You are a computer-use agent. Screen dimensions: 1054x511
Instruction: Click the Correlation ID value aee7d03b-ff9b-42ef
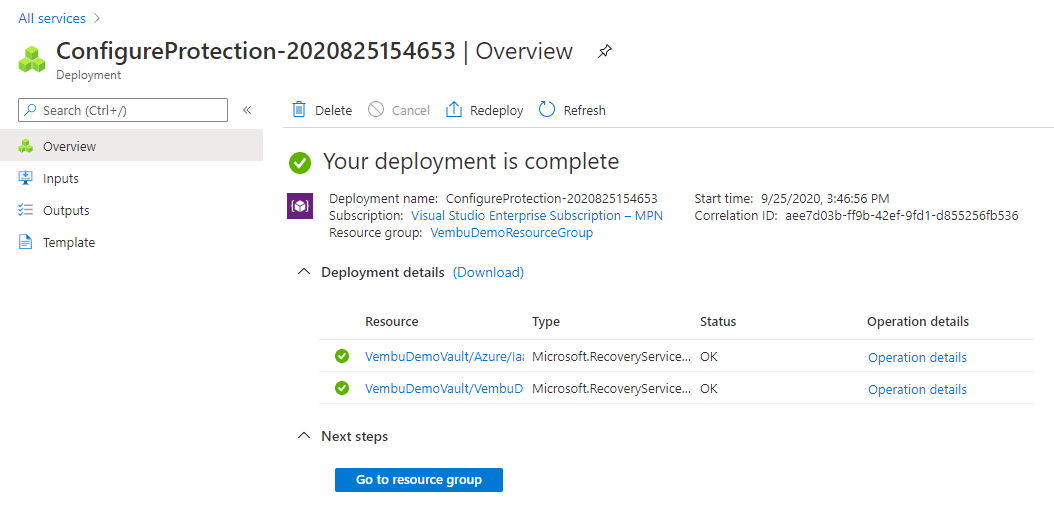click(x=902, y=216)
